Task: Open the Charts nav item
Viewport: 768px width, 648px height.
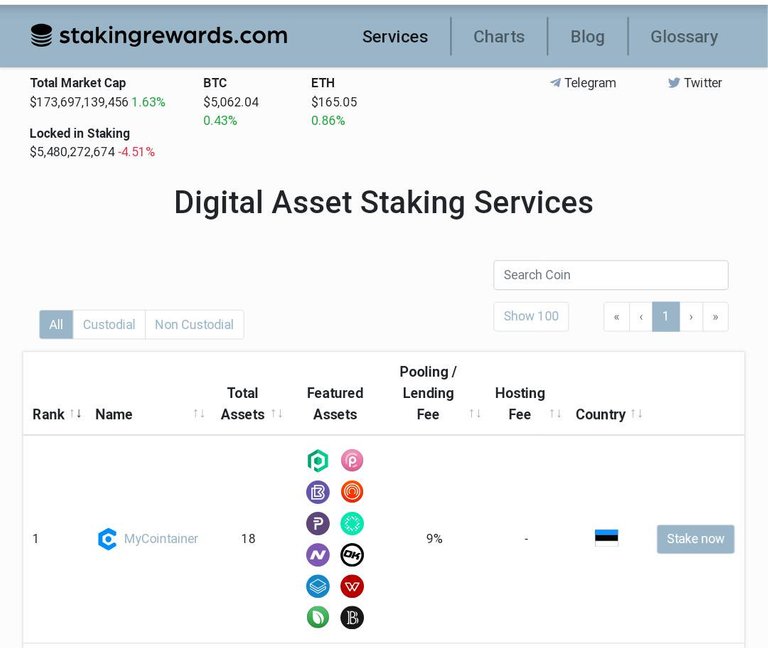Action: coord(499,37)
